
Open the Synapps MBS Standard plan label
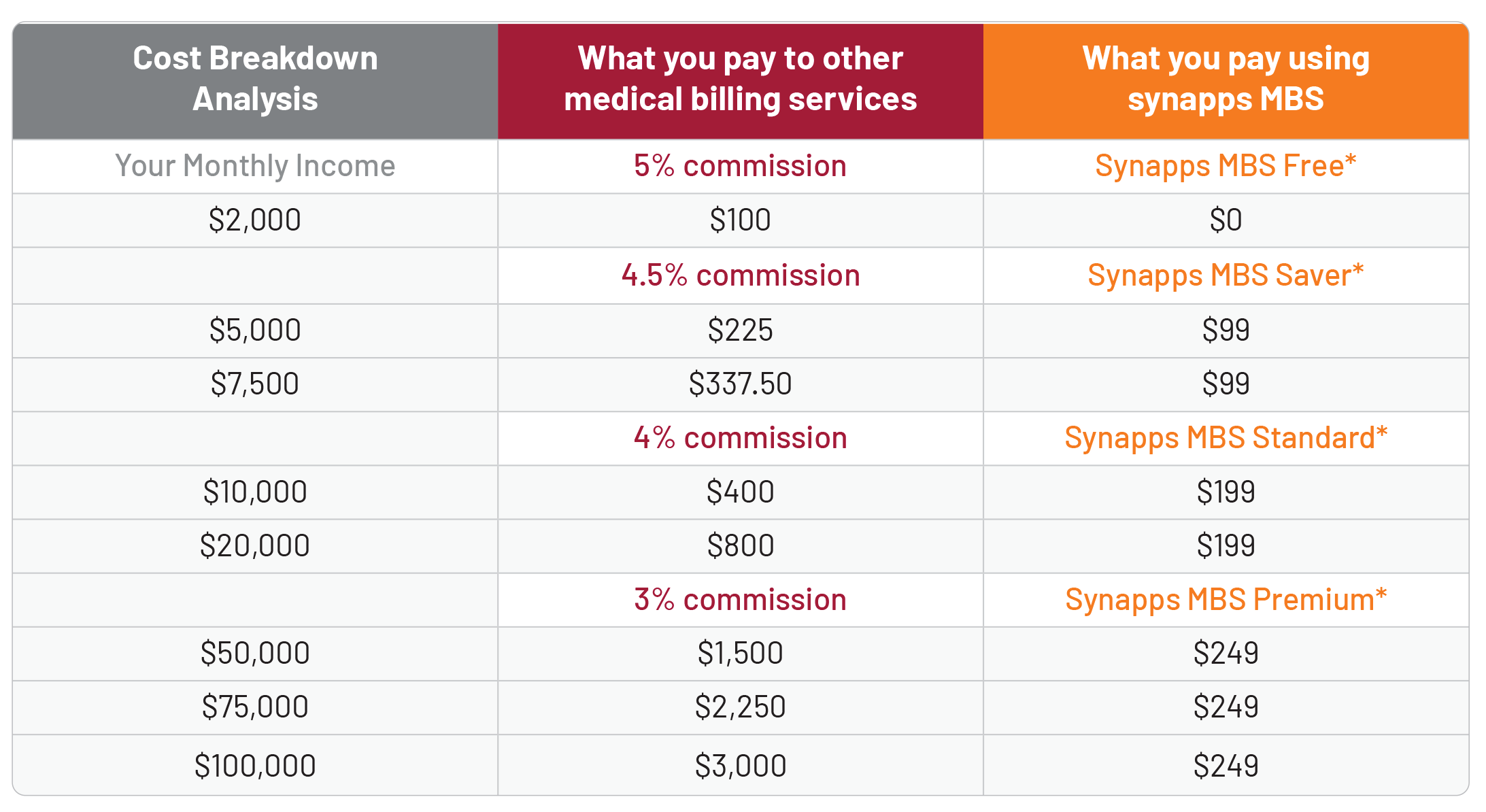[x=1226, y=438]
